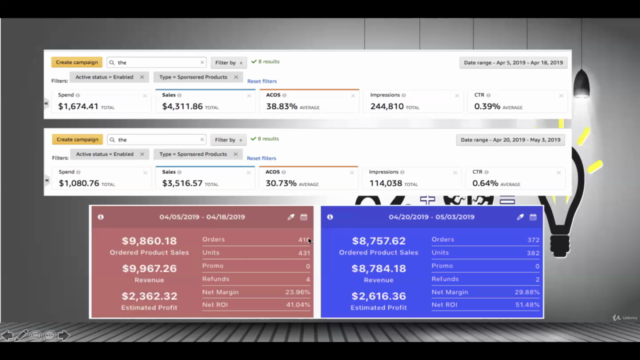Screen dimensions: 640x360
Task: Click metrics scroll-left arrow beside Spend $1,674.41
Action: [47, 104]
